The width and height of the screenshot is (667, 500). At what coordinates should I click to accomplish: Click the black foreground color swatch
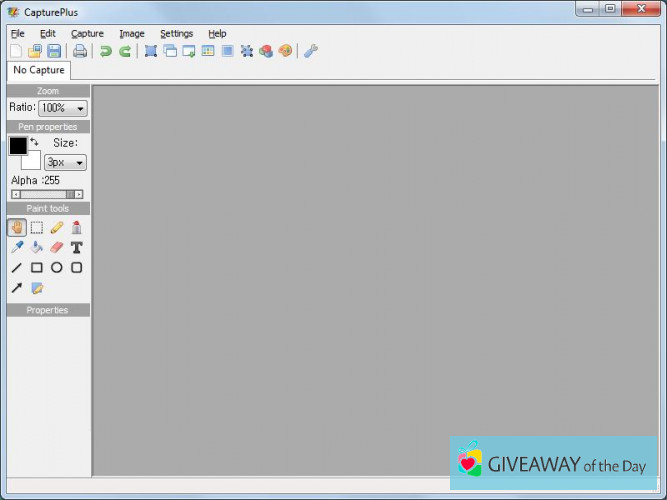(x=18, y=146)
